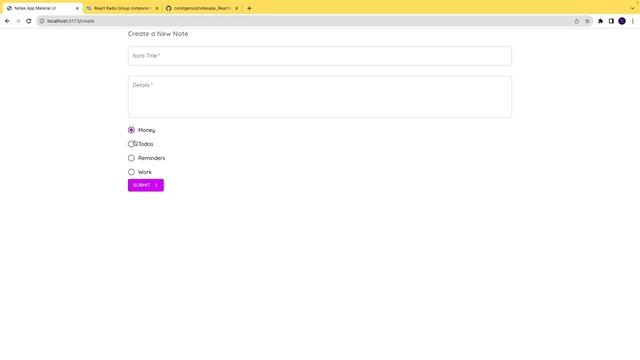Toggle the browser side panel
This screenshot has height=360, width=640.
pos(611,21)
